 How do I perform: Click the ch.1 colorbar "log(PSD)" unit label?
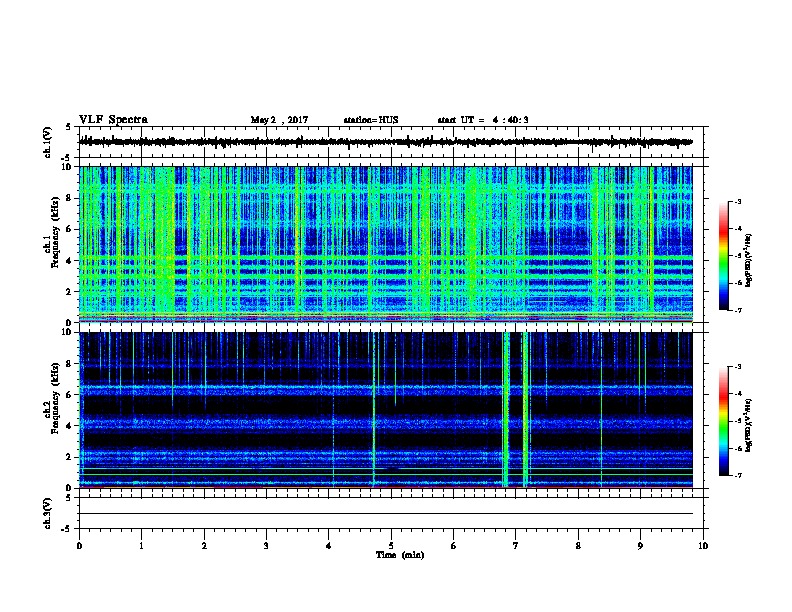pos(748,260)
